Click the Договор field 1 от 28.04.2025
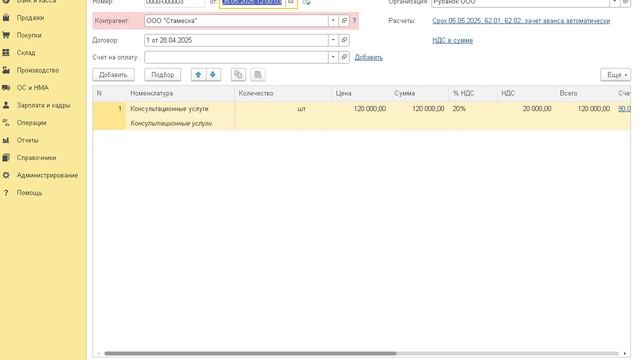This screenshot has height=360, width=640. point(236,40)
